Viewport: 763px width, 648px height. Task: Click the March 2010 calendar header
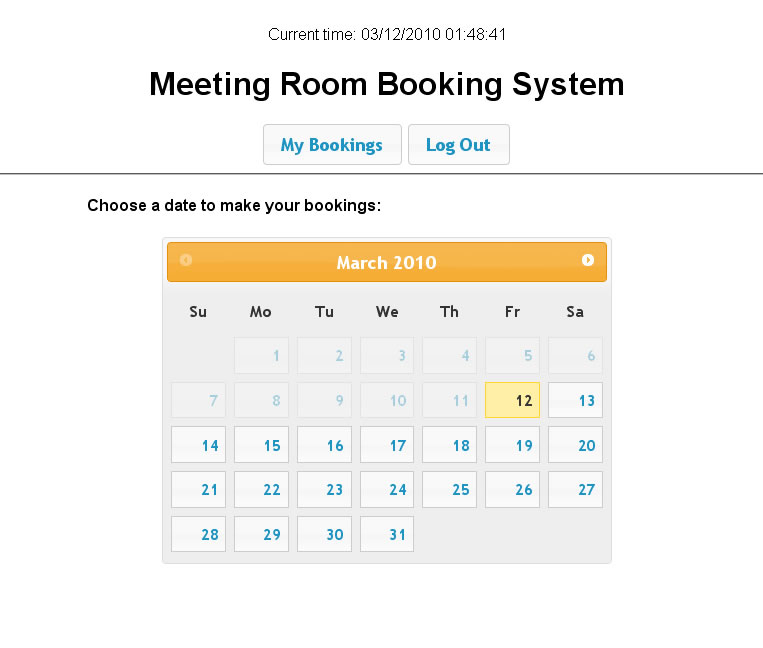[387, 262]
